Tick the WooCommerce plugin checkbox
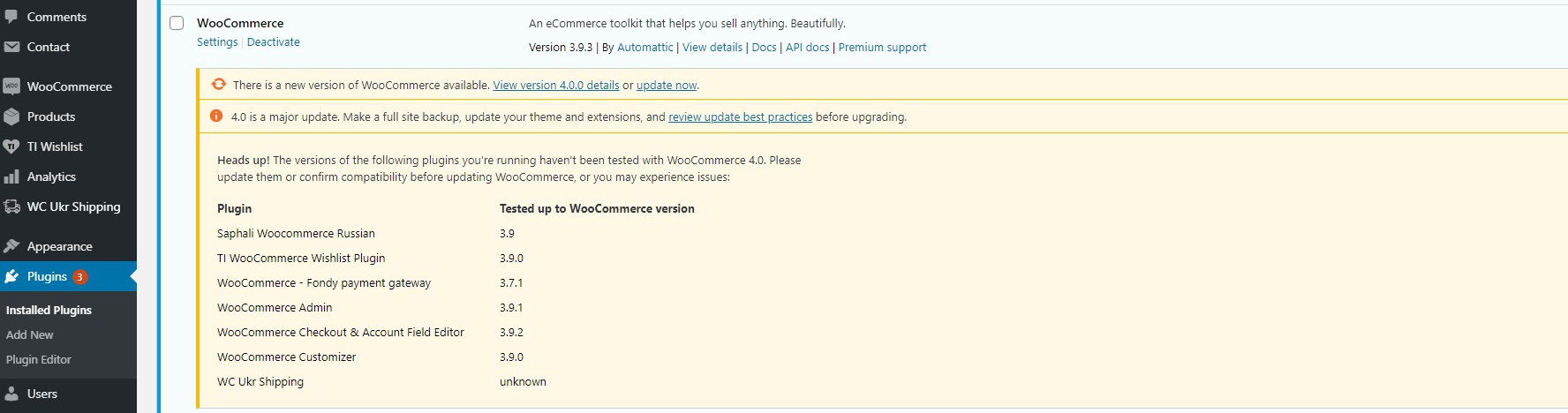 pos(177,23)
